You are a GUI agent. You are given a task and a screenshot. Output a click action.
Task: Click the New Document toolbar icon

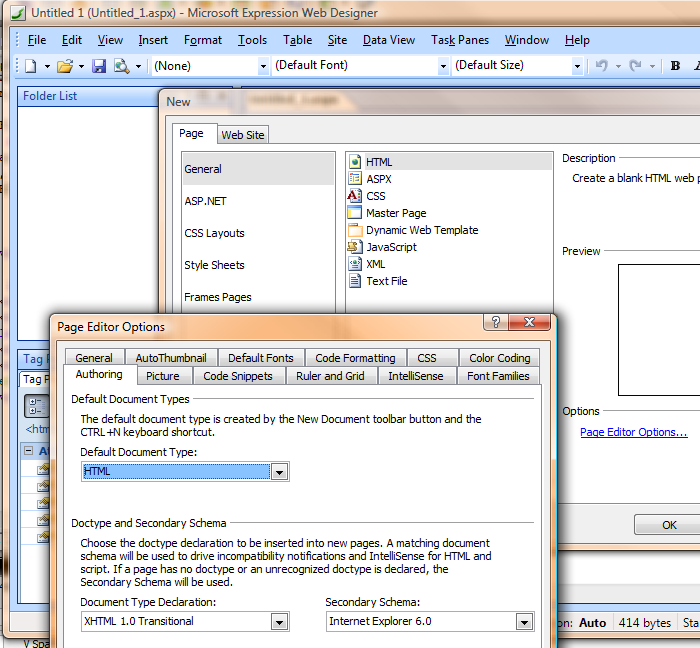[x=30, y=66]
